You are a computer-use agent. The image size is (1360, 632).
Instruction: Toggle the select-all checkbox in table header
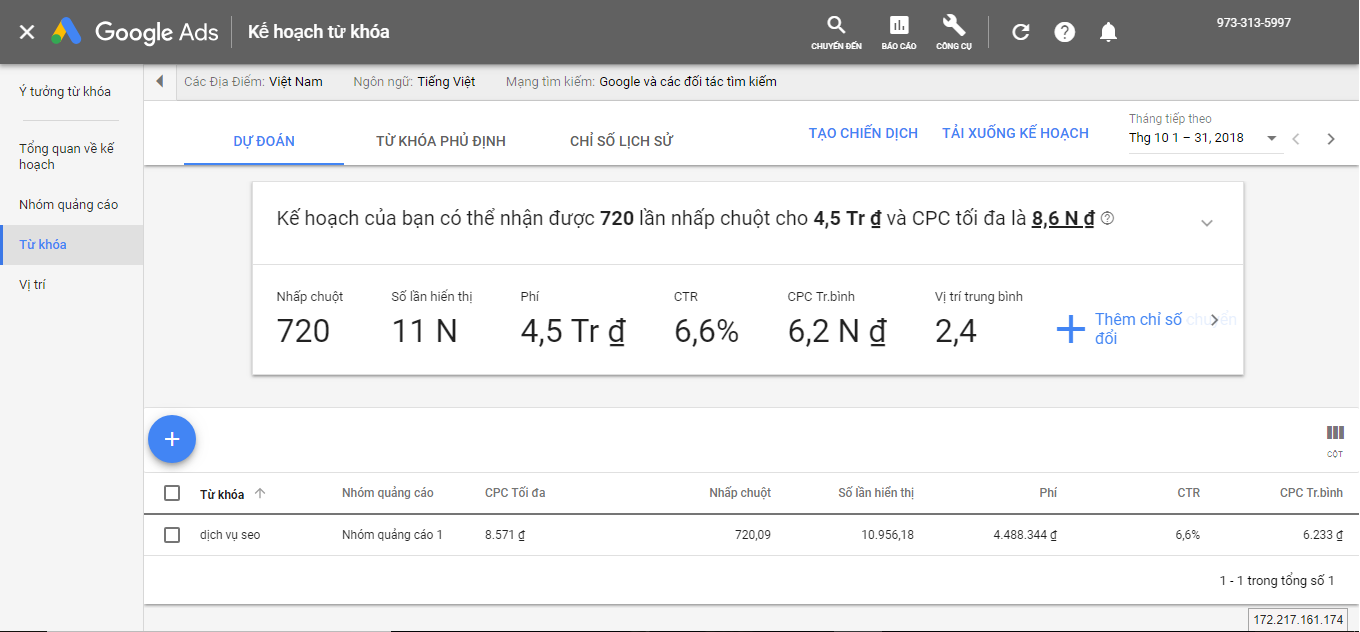172,493
